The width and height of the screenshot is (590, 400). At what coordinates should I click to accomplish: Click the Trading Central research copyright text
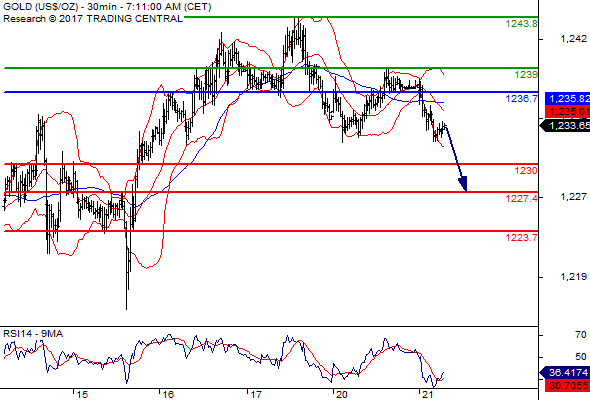(x=93, y=18)
